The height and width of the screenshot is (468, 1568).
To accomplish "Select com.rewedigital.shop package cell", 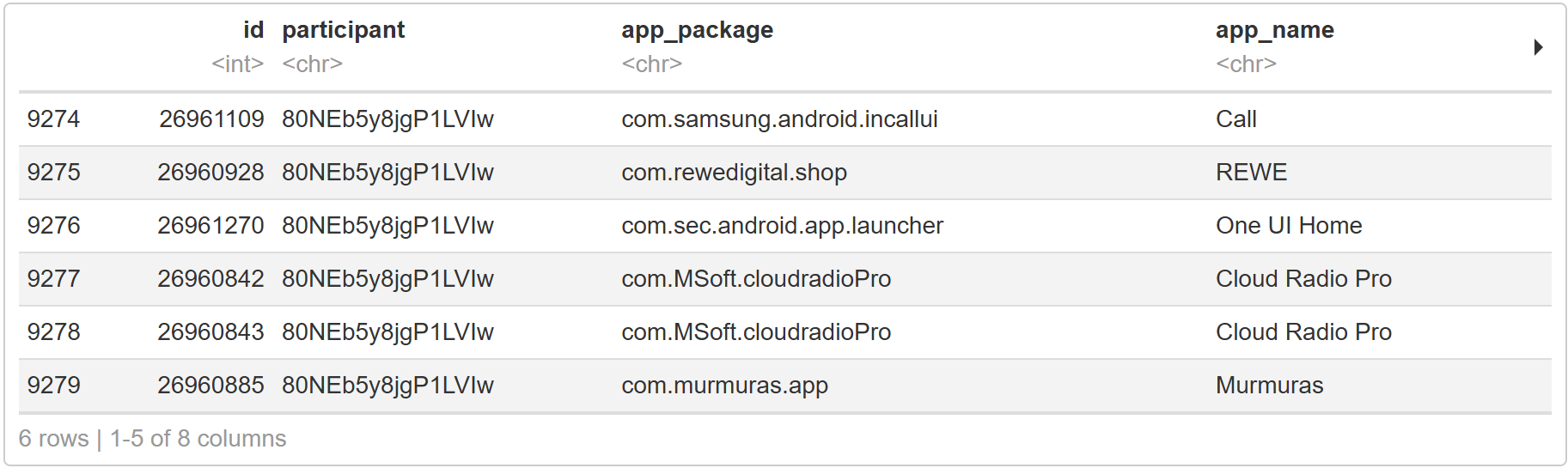I will point(734,173).
